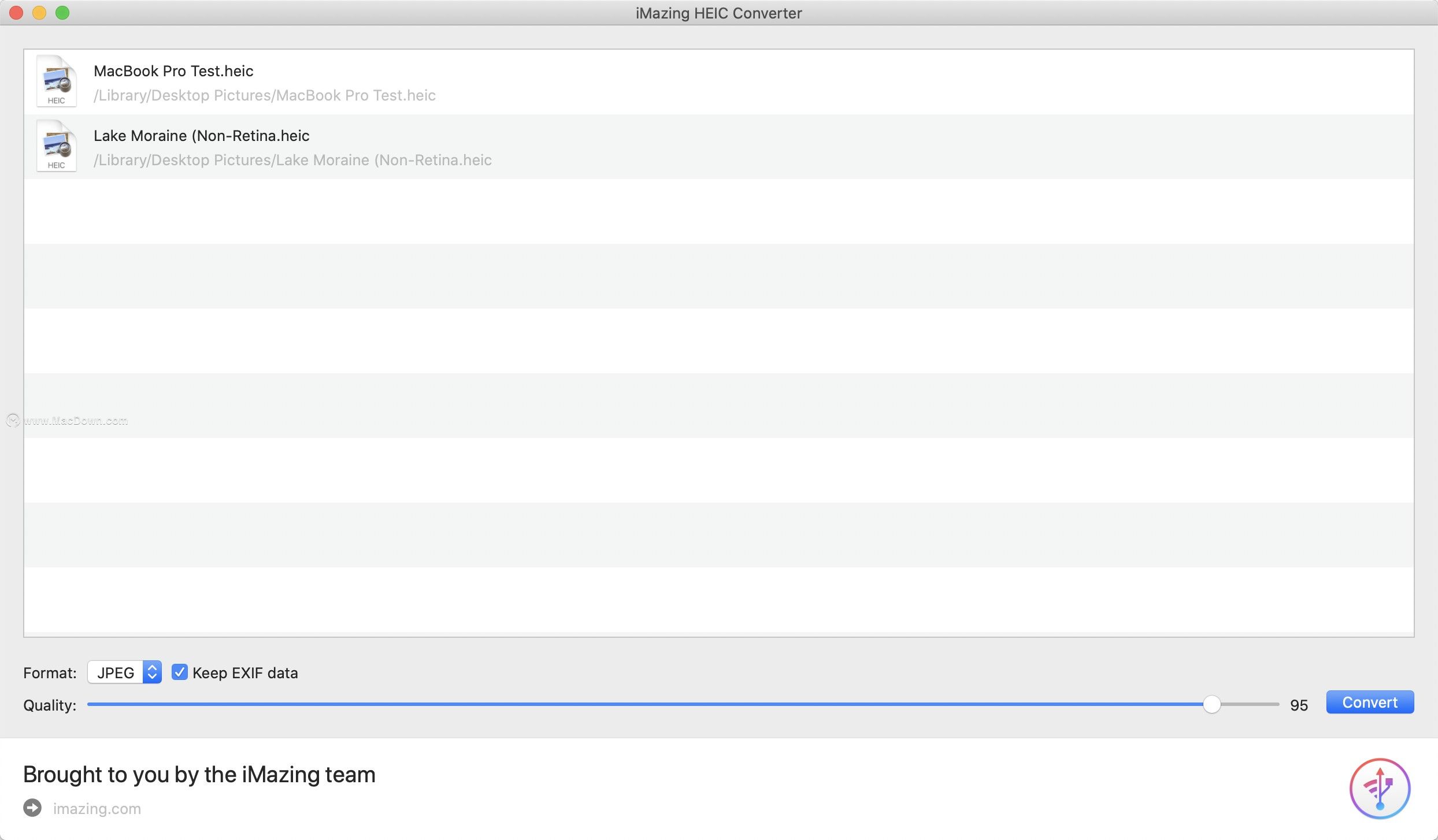The height and width of the screenshot is (840, 1438).
Task: Open the Format JPEG dropdown
Action: [x=124, y=672]
